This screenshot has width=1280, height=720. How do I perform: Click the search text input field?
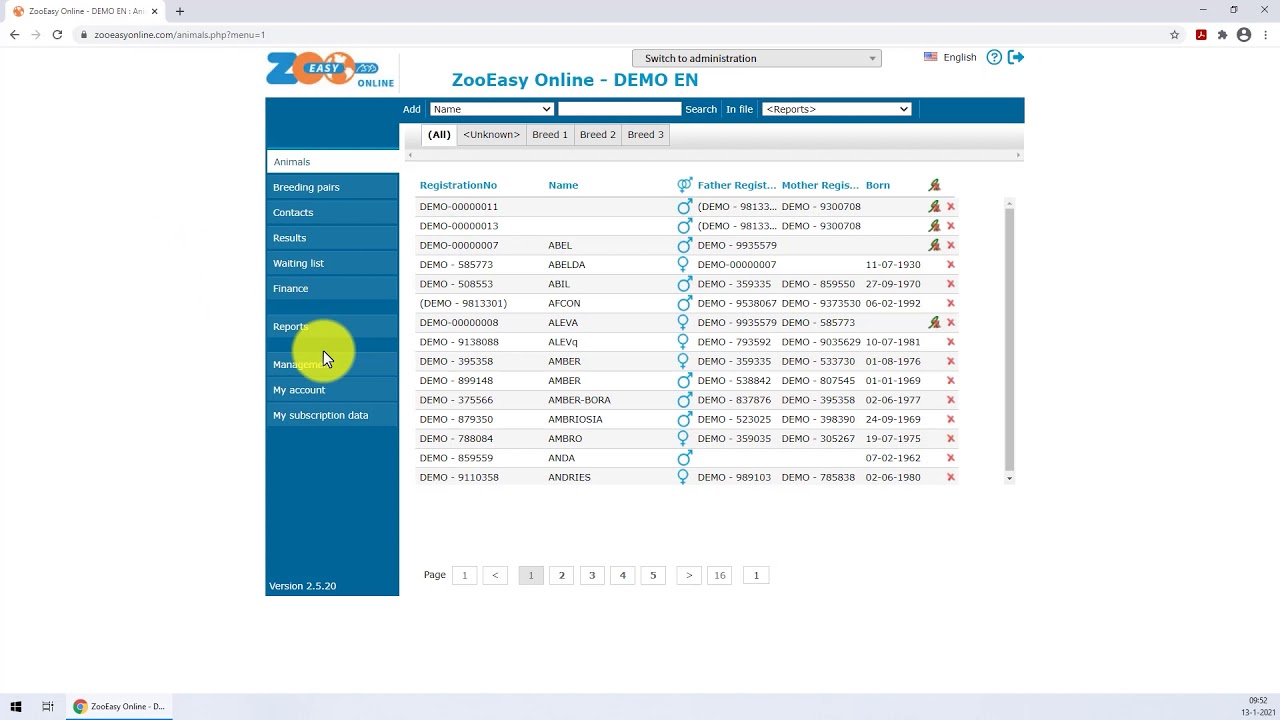[x=619, y=109]
